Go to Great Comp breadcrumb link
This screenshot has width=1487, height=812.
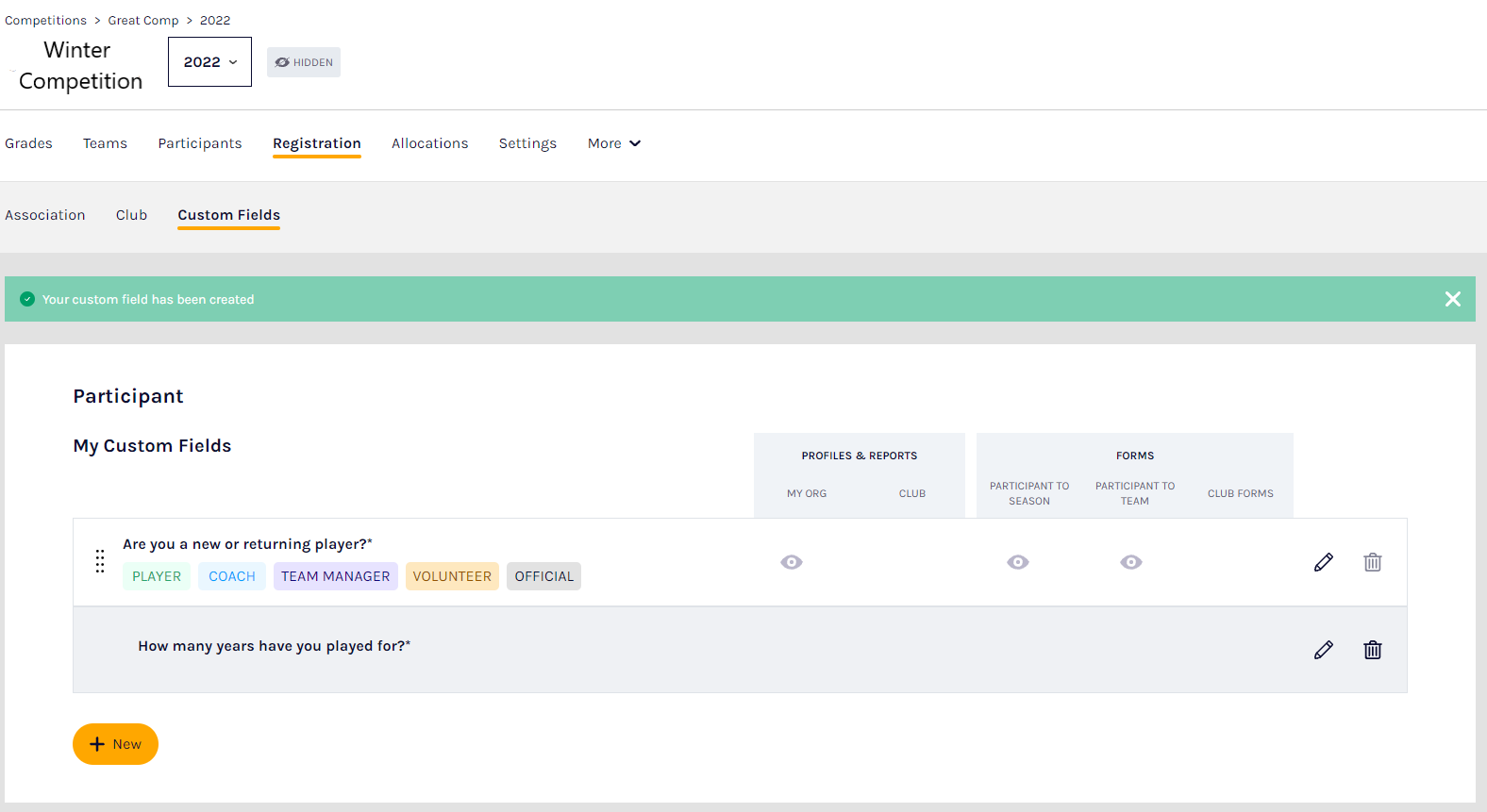[142, 20]
